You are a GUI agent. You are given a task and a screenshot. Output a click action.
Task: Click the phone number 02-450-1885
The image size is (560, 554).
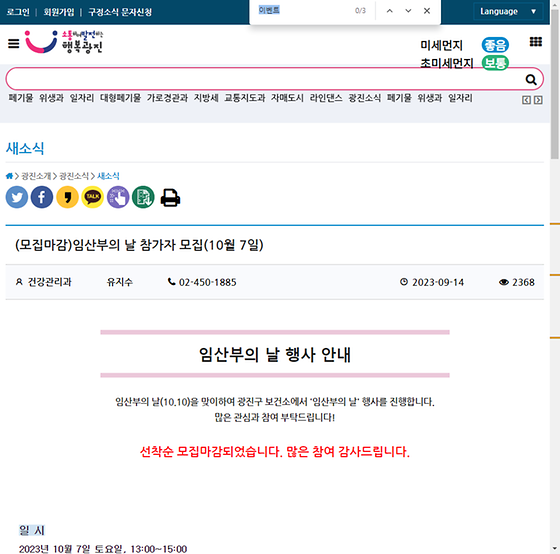[x=208, y=282]
